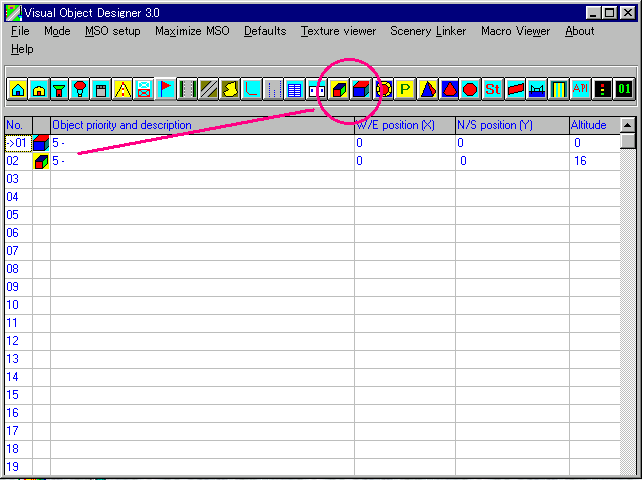Click Altitude value 16 in row 02
The image size is (642, 480).
coord(595,161)
